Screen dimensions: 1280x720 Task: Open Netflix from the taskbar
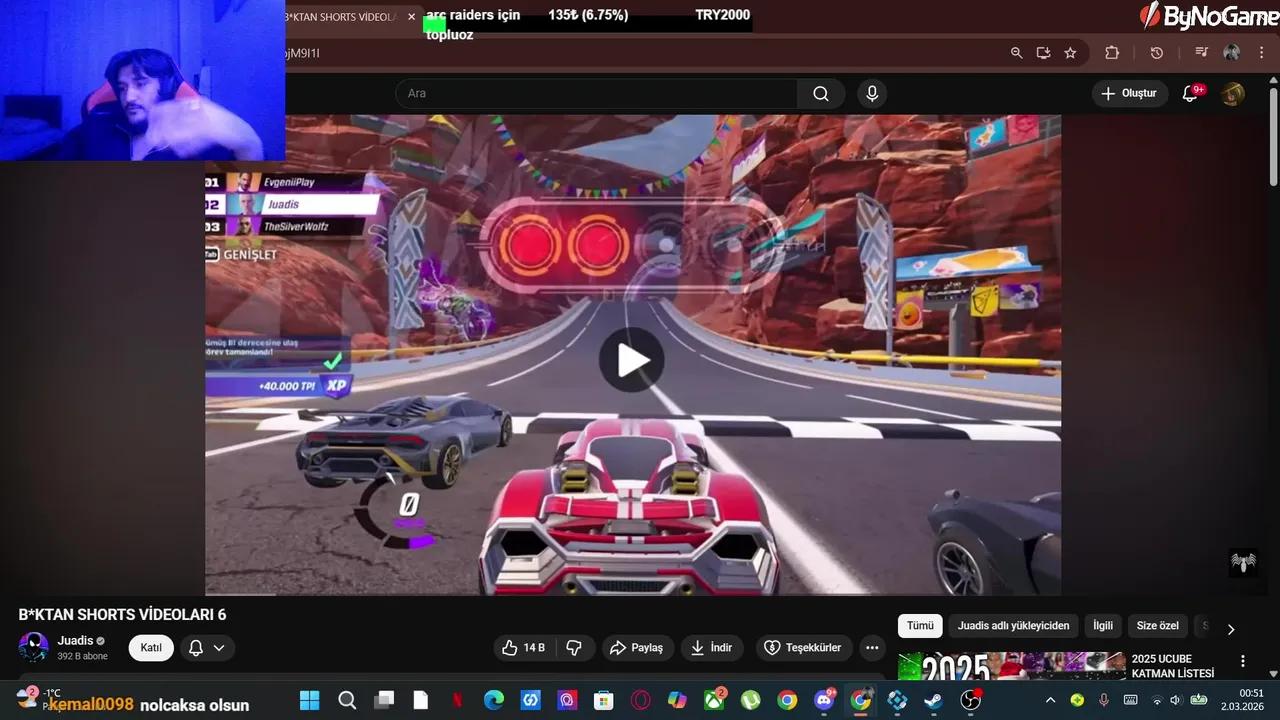point(457,701)
